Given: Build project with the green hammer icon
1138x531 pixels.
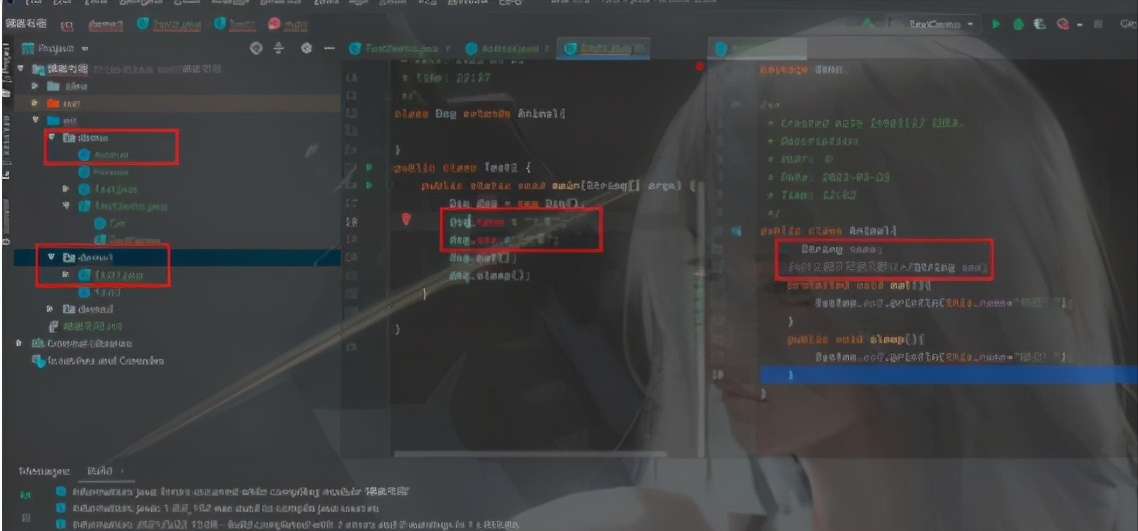Looking at the screenshot, I should coord(867,24).
